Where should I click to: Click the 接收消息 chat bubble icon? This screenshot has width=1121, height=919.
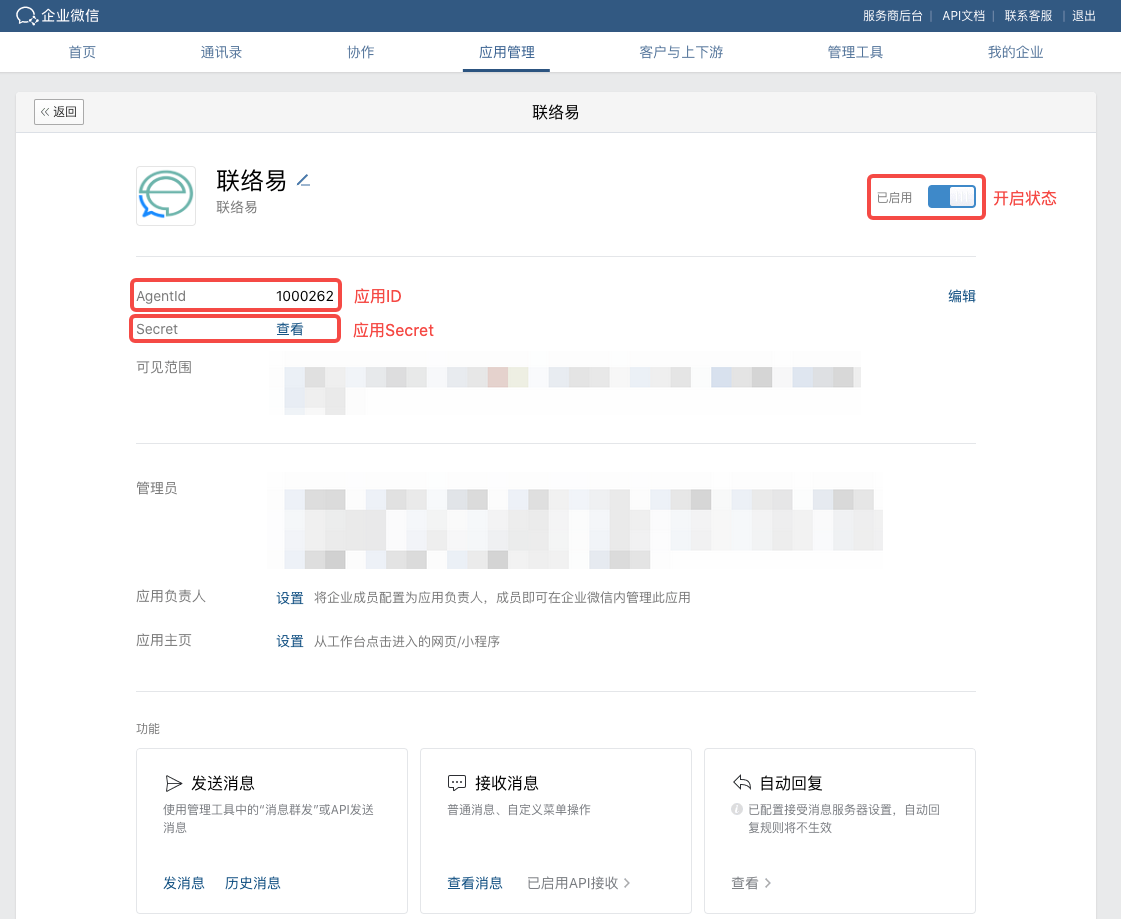pyautogui.click(x=457, y=783)
